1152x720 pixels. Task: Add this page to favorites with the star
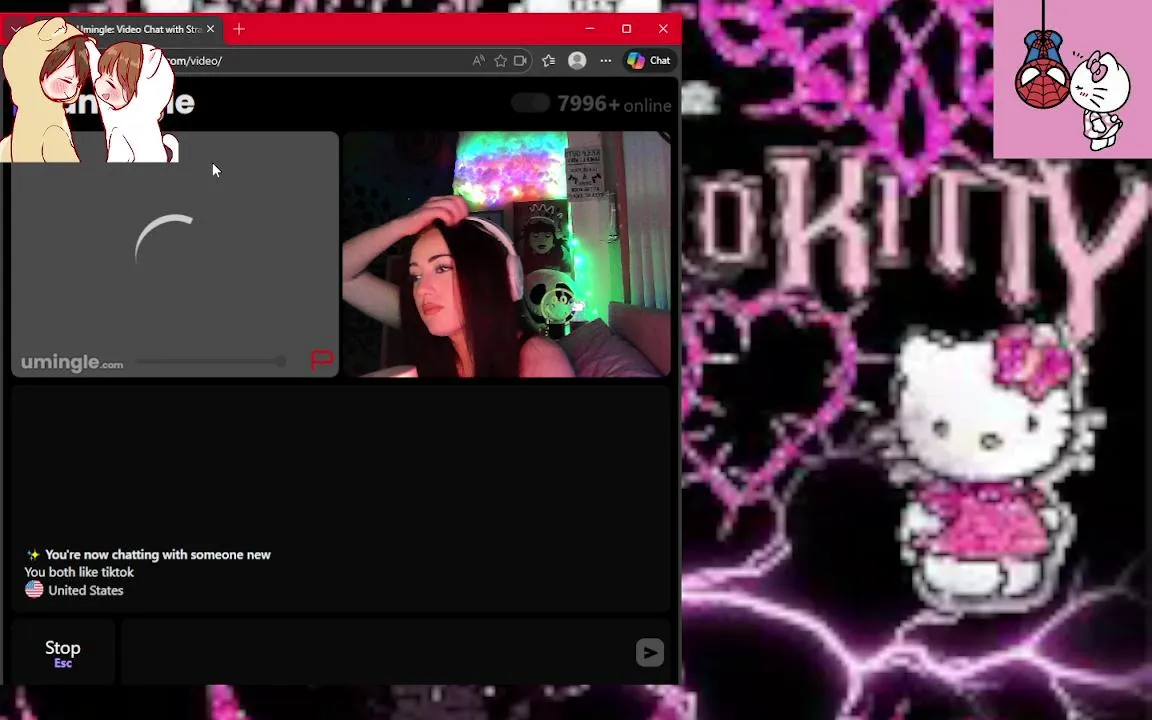[x=500, y=61]
